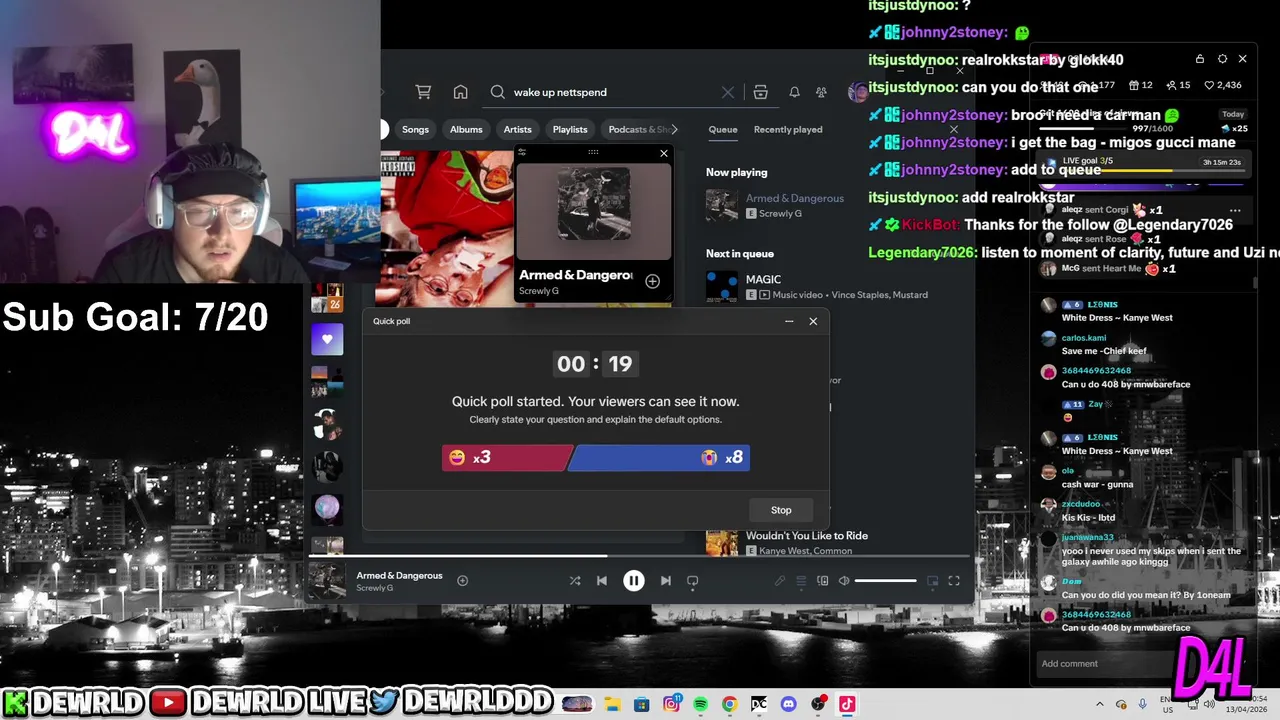The width and height of the screenshot is (1280, 720).
Task: Switch to the Queue tab
Action: tap(723, 129)
